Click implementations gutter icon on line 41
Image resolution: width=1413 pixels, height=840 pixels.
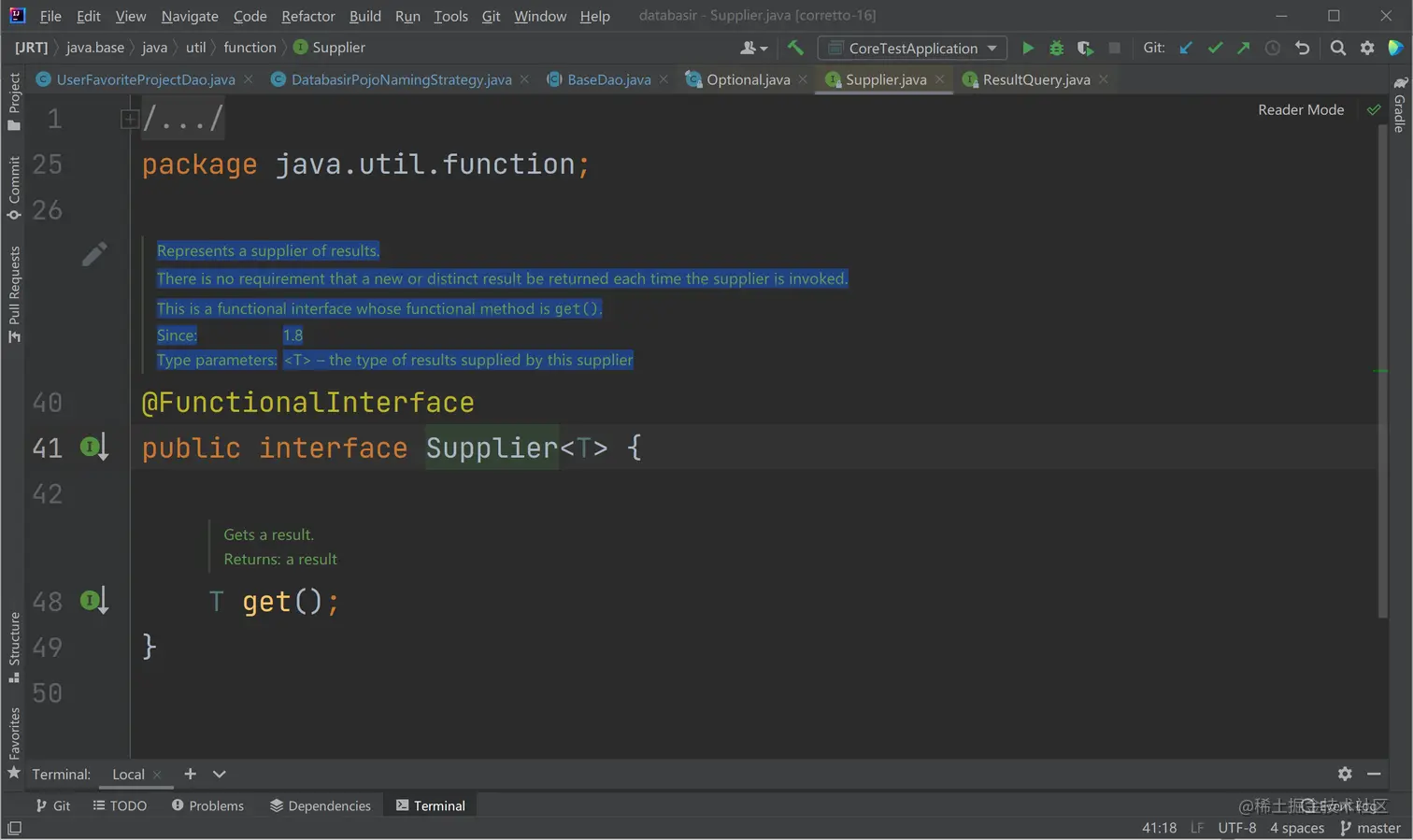point(93,448)
